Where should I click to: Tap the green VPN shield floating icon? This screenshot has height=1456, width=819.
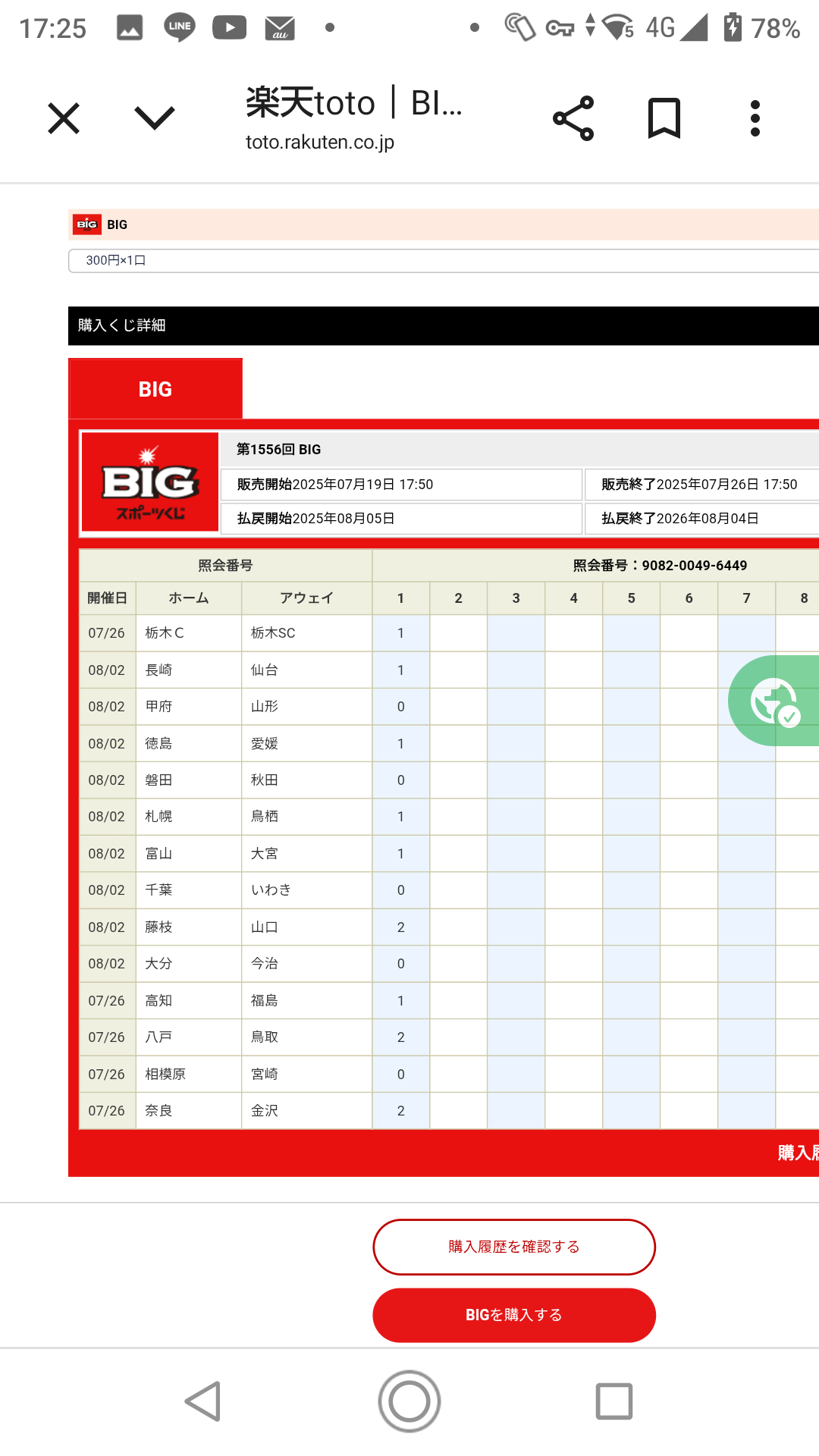click(775, 701)
